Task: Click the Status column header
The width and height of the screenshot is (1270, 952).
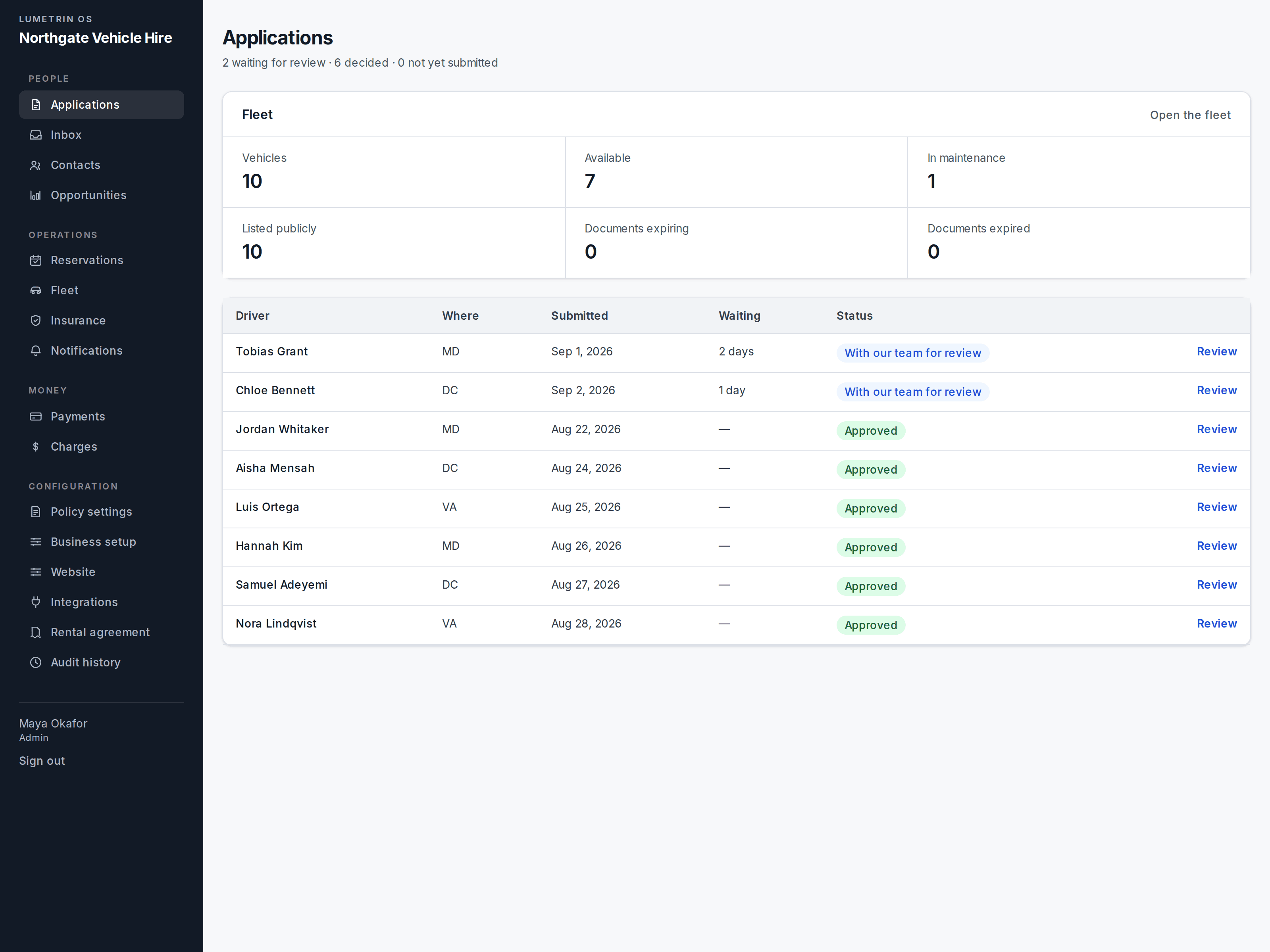Action: pos(854,316)
